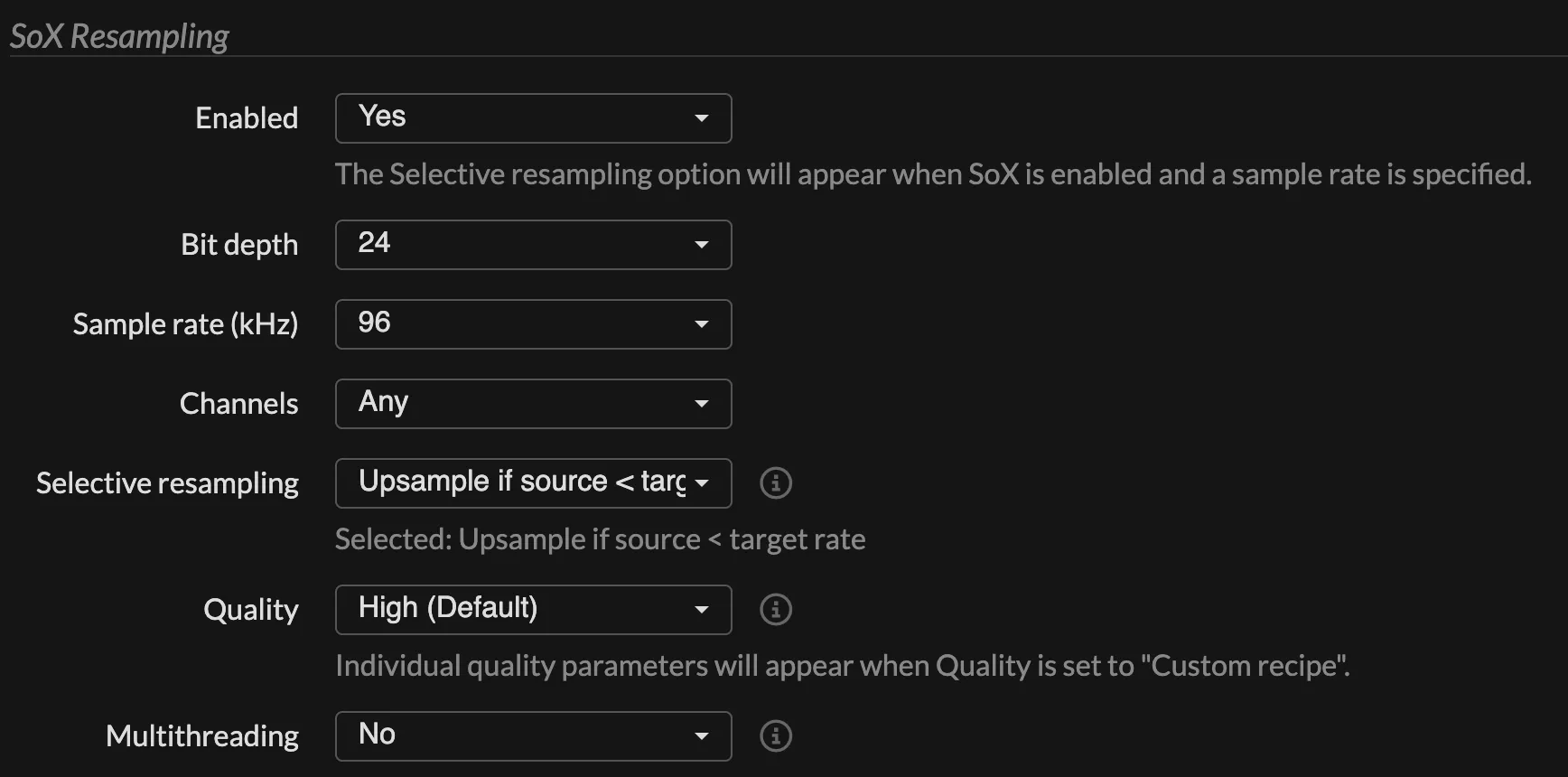Click the SoX Resampling section heading

(x=119, y=36)
